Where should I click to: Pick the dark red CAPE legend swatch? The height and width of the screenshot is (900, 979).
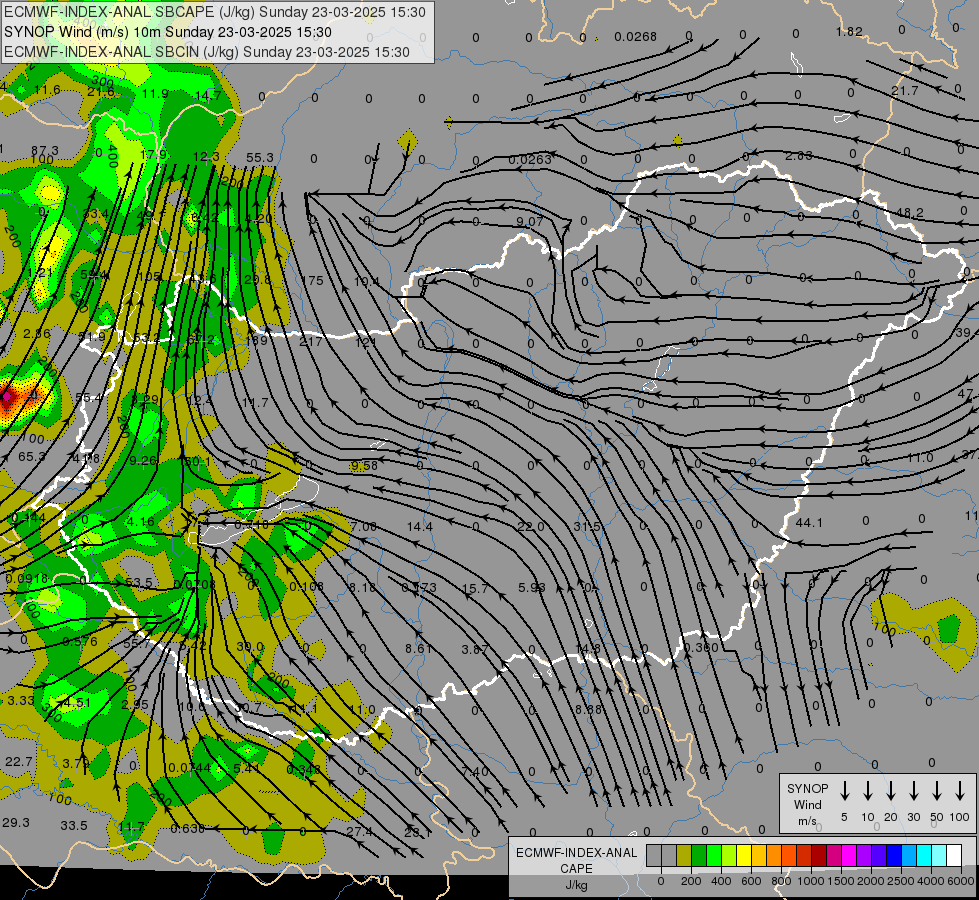click(819, 856)
